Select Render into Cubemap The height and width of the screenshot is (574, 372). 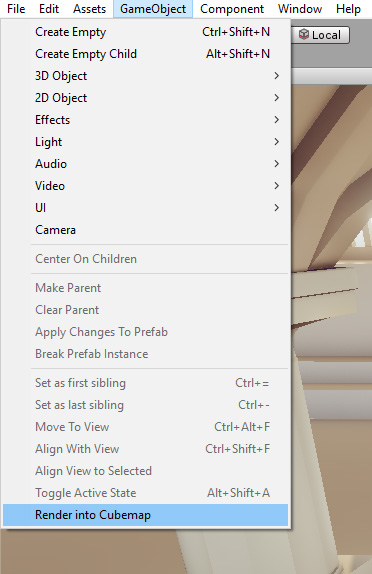pyautogui.click(x=145, y=515)
